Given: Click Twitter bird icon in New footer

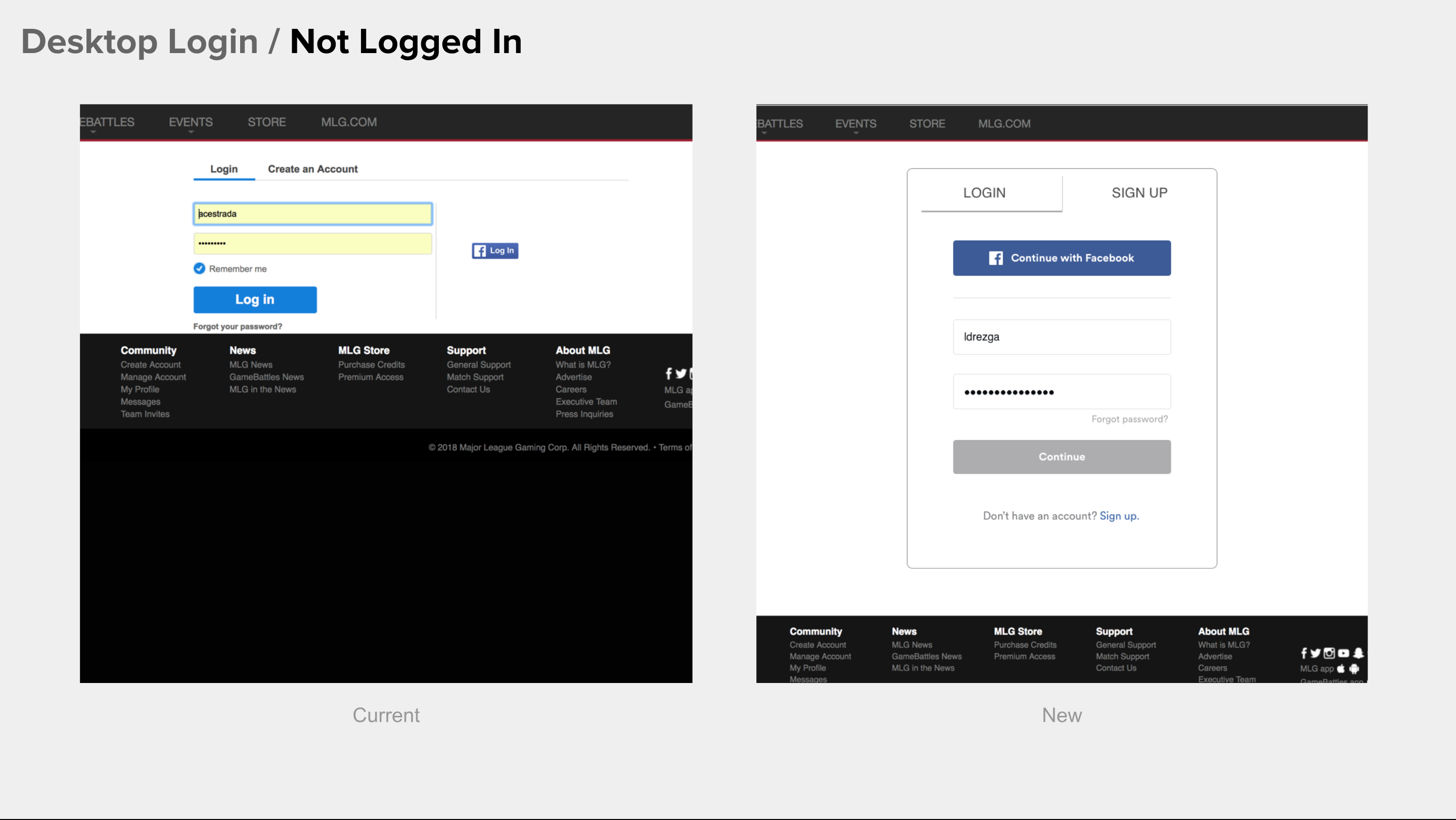Looking at the screenshot, I should 1315,653.
